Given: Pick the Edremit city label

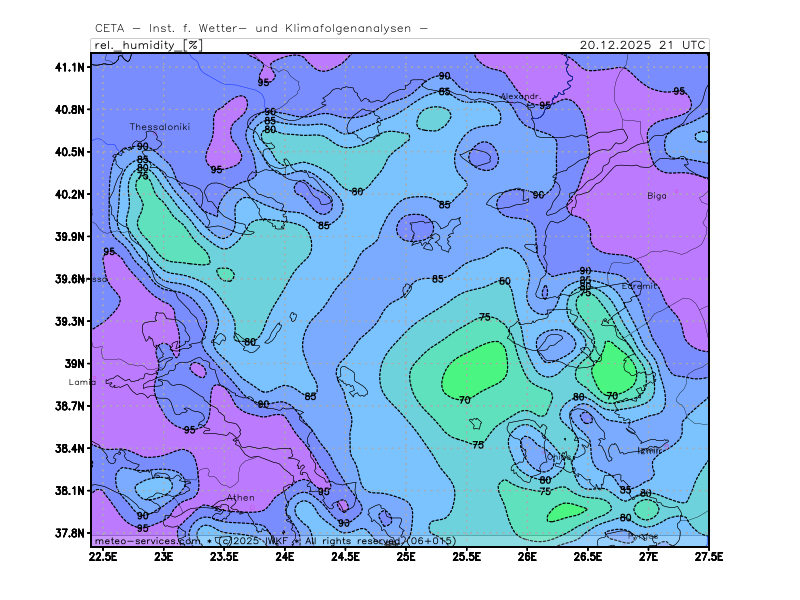Looking at the screenshot, I should pos(640,286).
